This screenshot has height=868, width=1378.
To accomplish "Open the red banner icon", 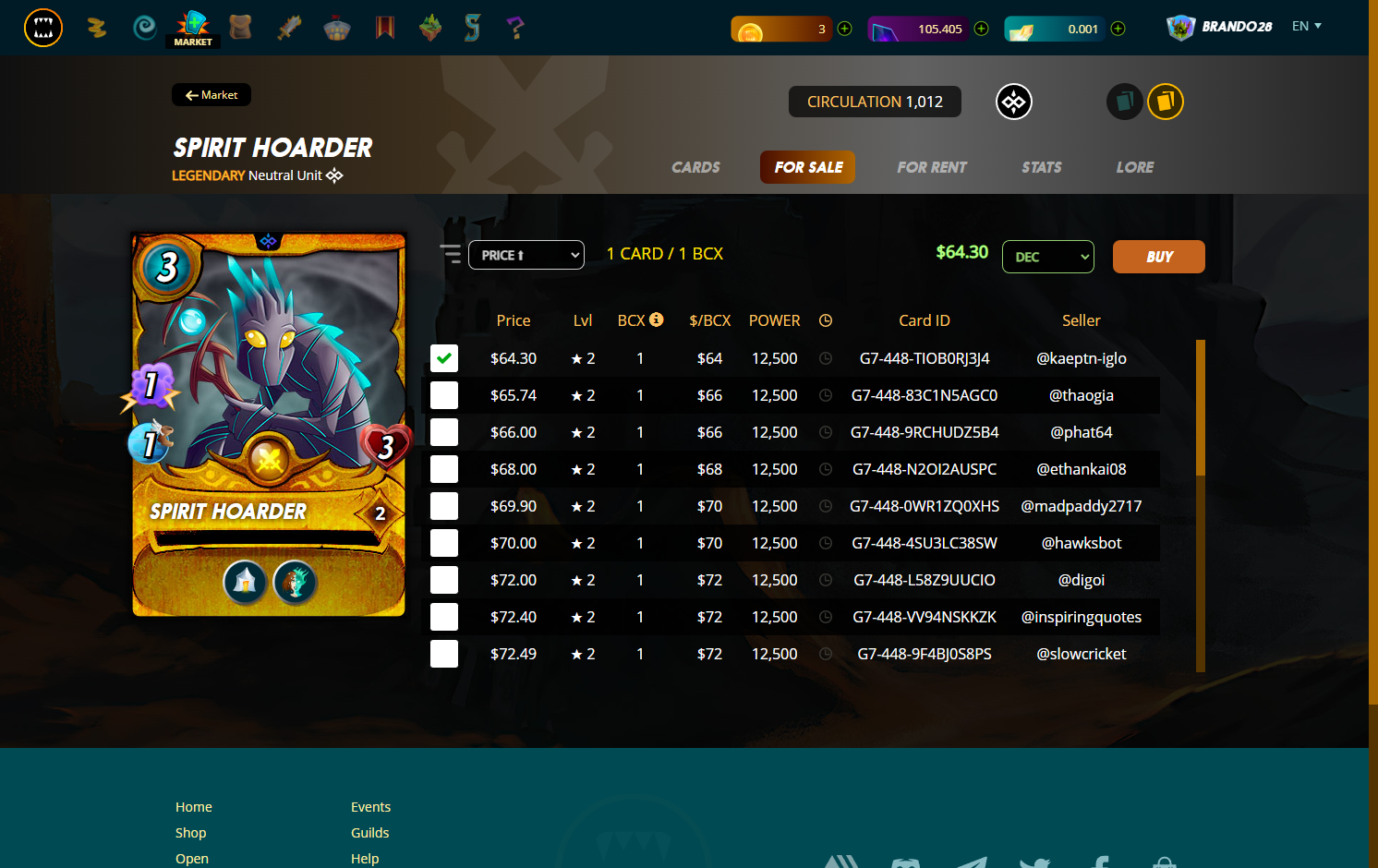I will (x=385, y=28).
